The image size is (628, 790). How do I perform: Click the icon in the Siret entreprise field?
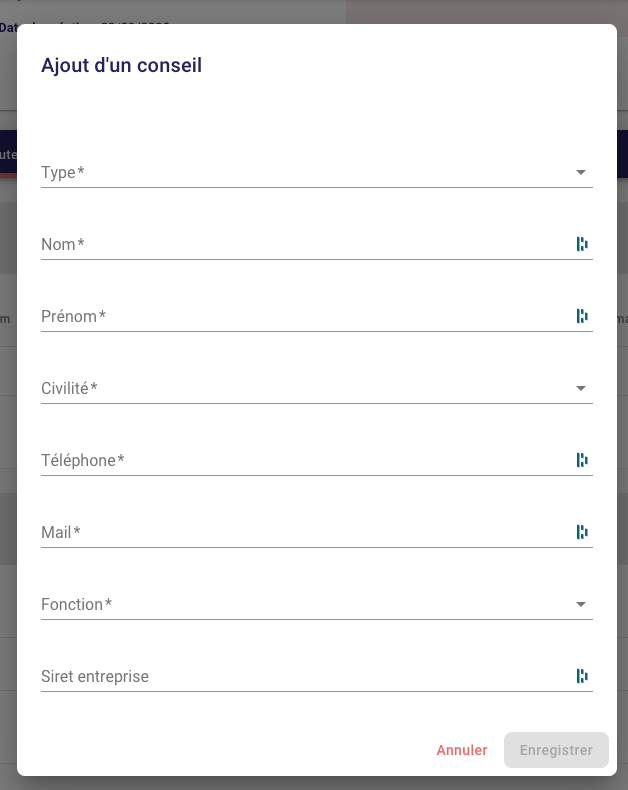[x=581, y=676]
